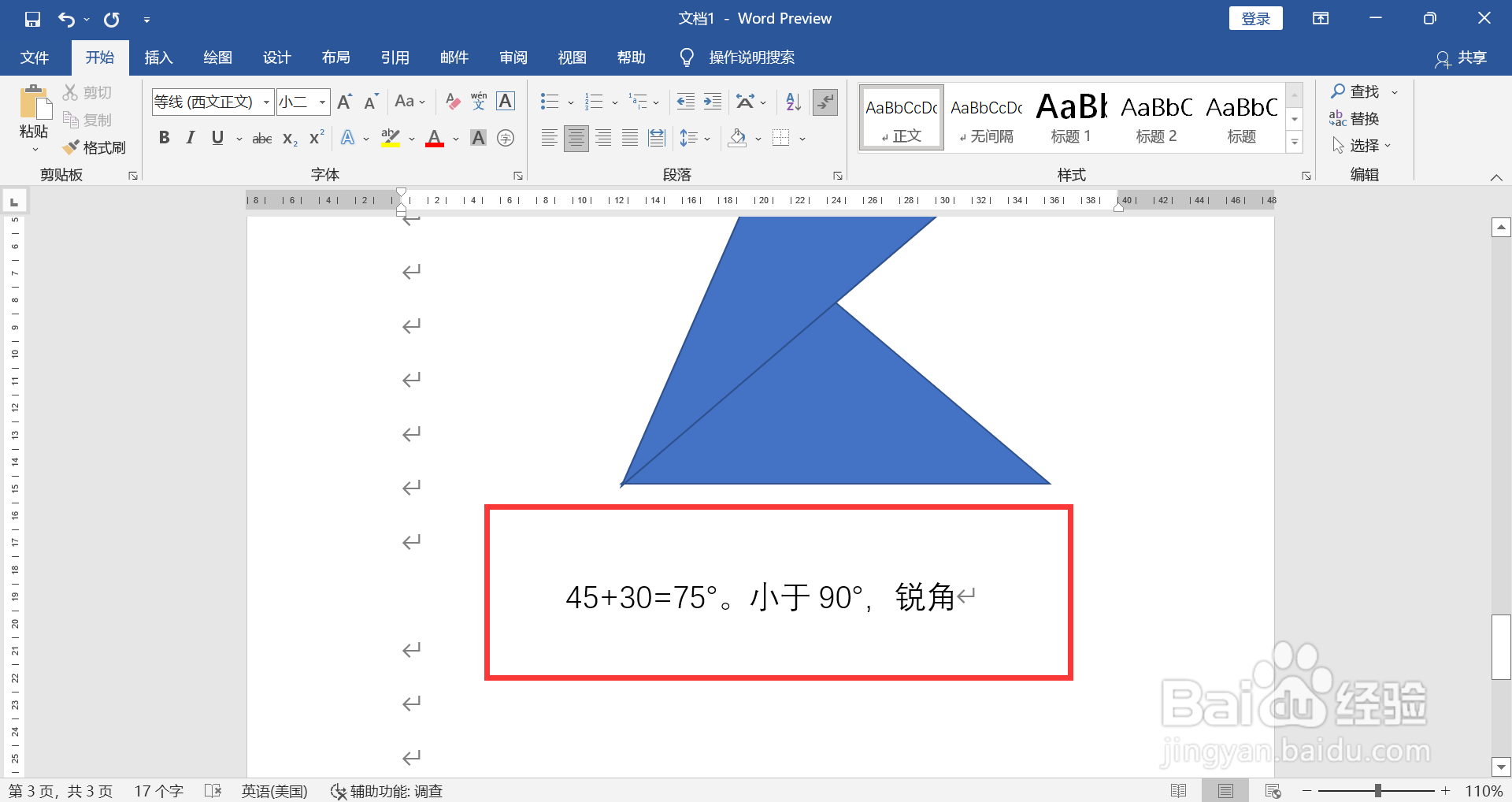Click the tab stop selector on ruler
1512x802 pixels.
tap(14, 202)
